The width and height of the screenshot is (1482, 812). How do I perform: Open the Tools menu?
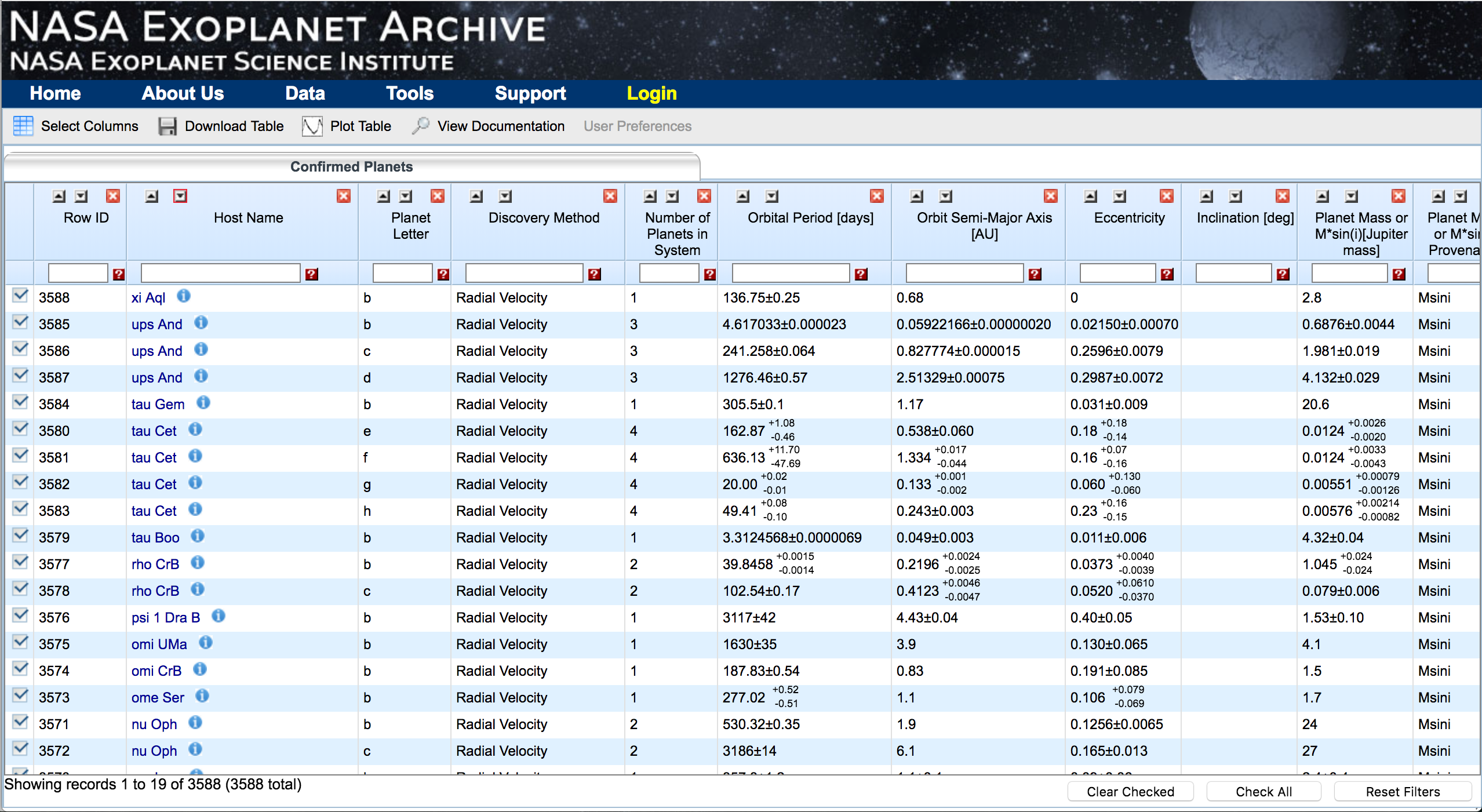410,93
